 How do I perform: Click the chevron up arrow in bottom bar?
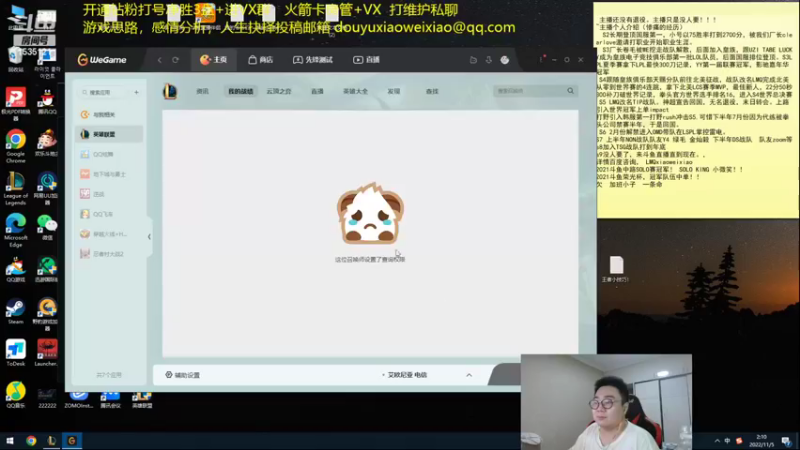pyautogui.click(x=469, y=375)
